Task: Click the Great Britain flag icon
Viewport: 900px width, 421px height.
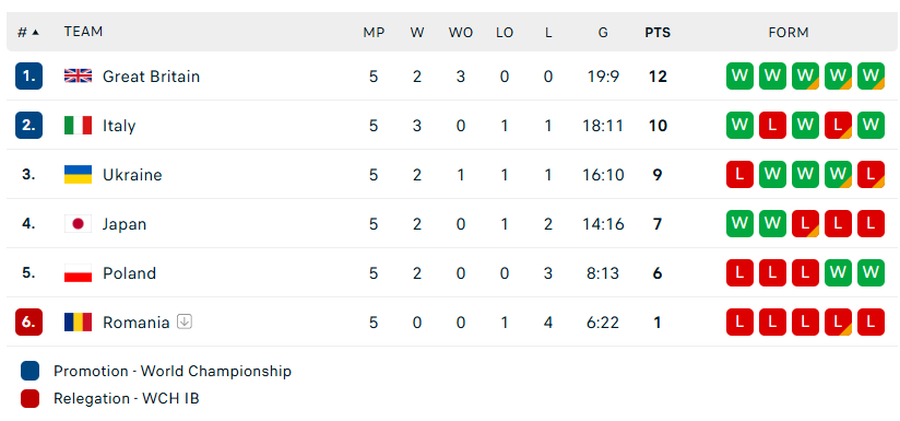Action: tap(78, 76)
